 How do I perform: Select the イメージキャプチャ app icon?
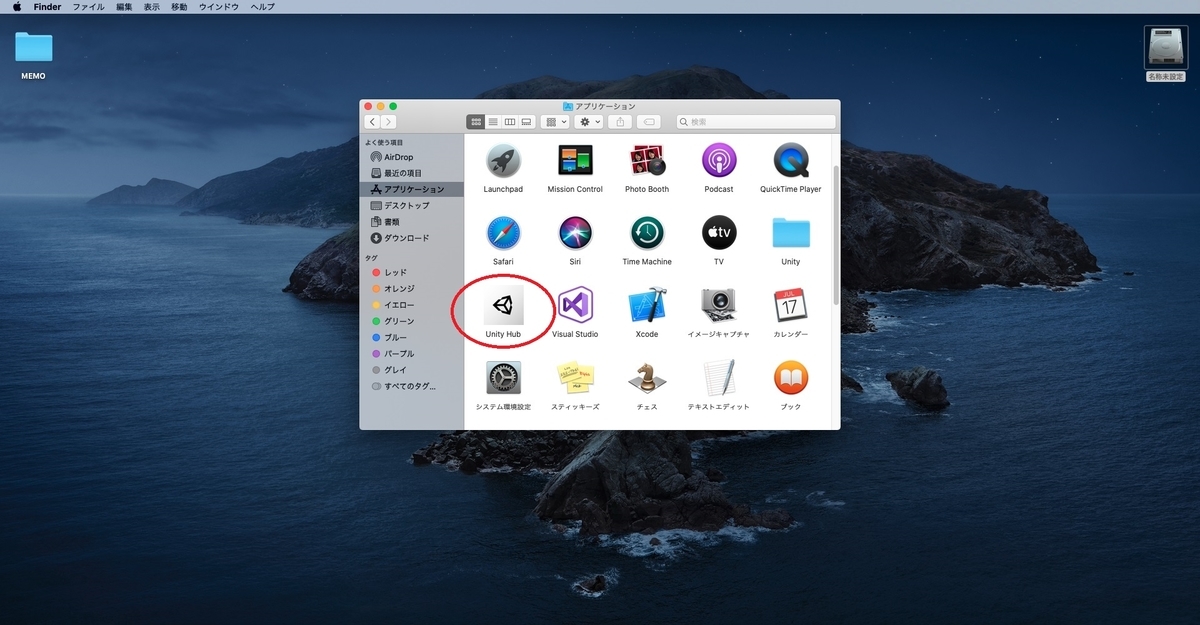click(x=719, y=305)
